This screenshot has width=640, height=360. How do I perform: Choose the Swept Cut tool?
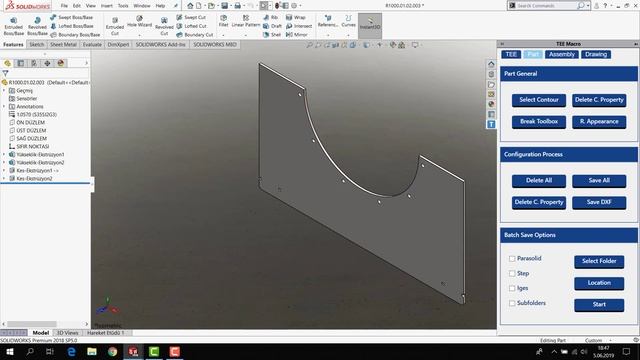[x=191, y=18]
